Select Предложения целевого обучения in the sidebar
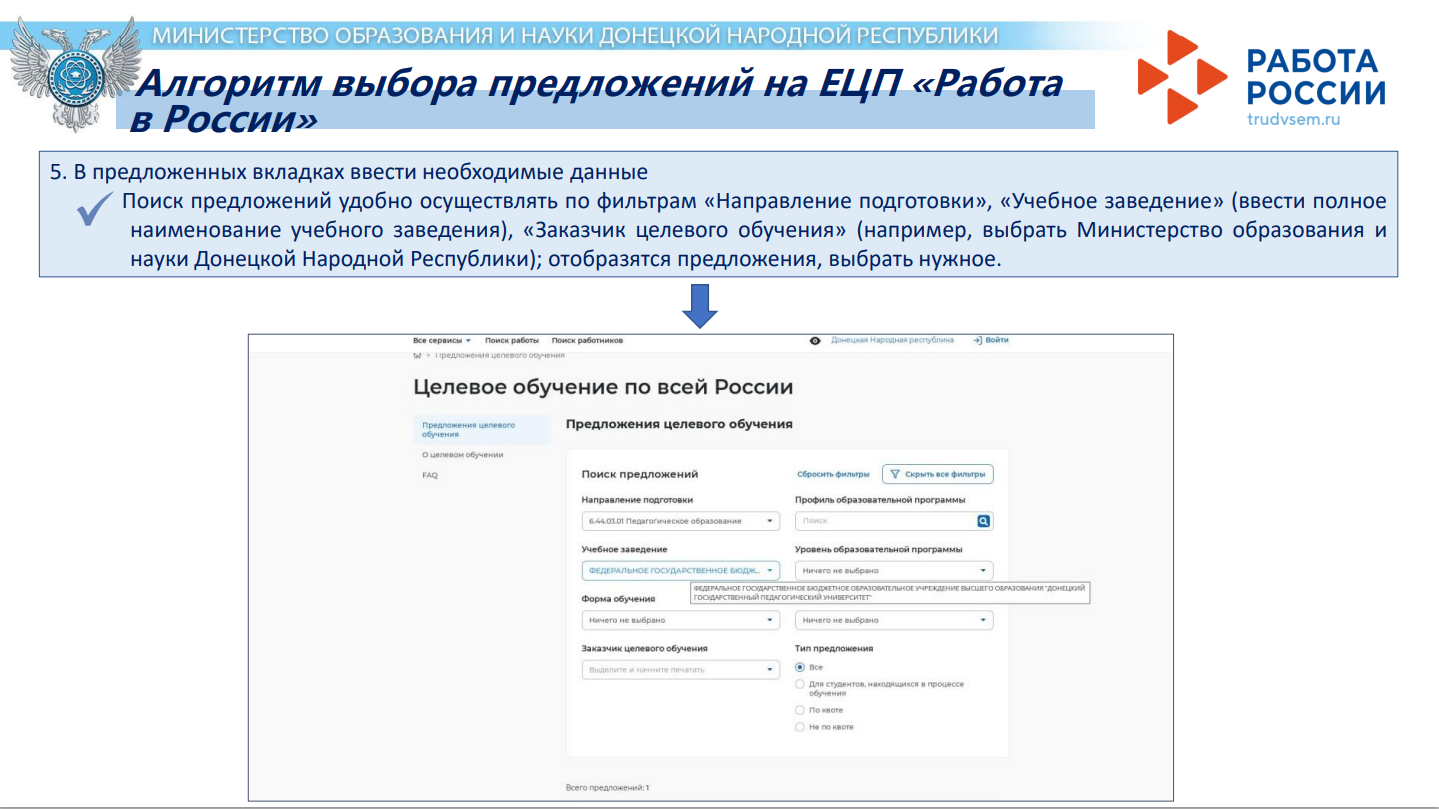This screenshot has height=809, width=1439. [x=482, y=430]
